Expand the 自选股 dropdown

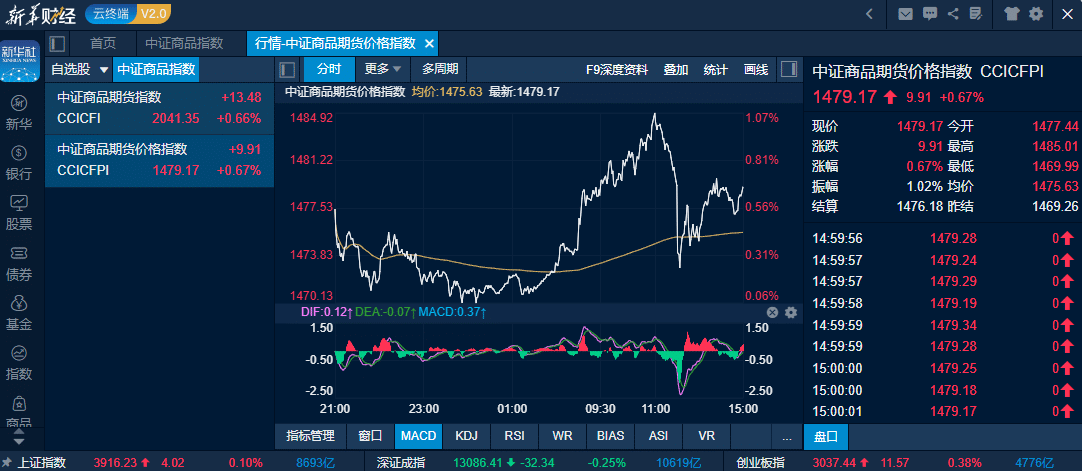coord(103,70)
